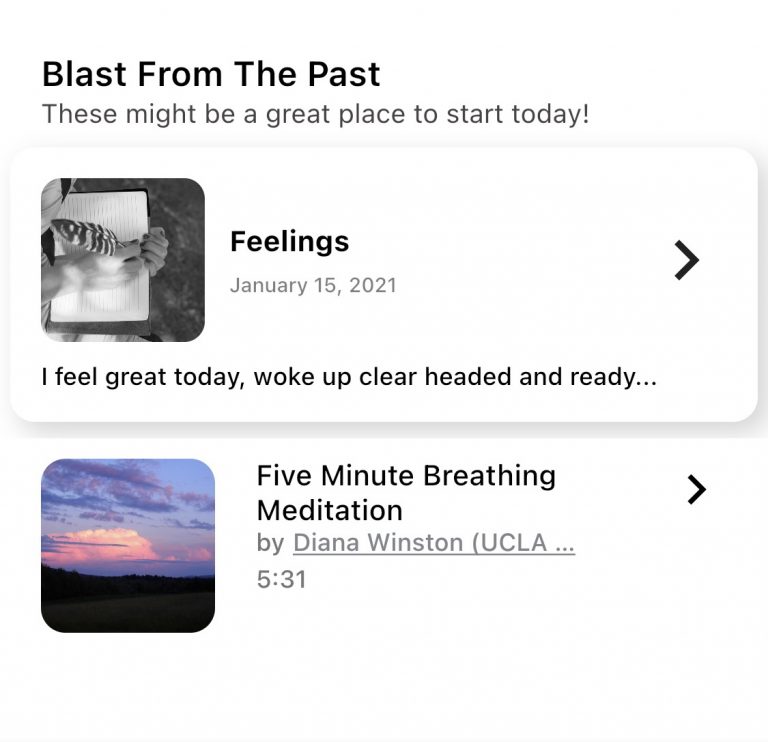Select the Feelings entry title

289,241
